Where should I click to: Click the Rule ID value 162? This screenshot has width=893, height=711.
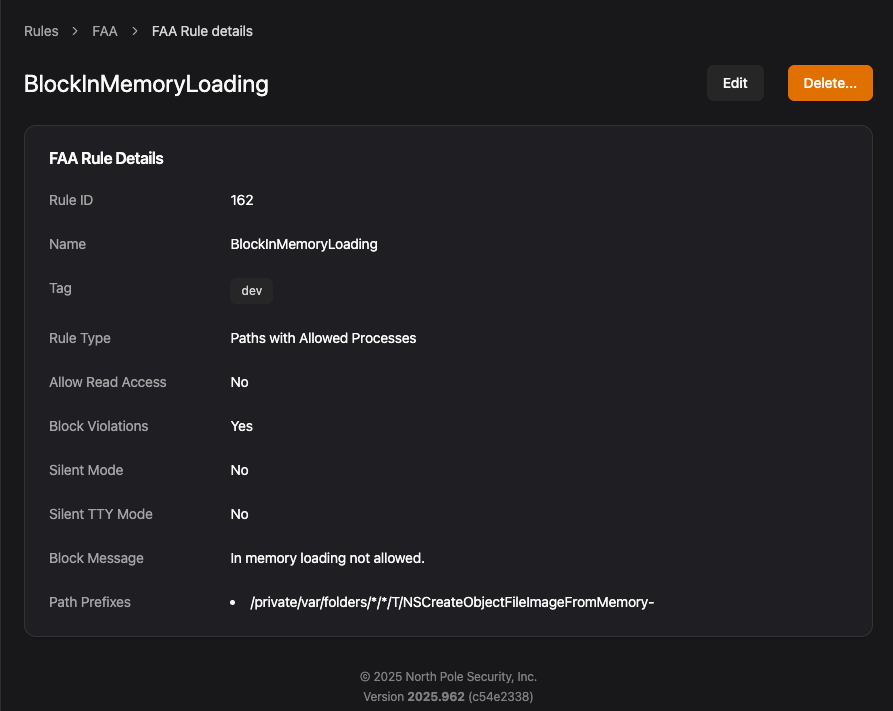242,200
